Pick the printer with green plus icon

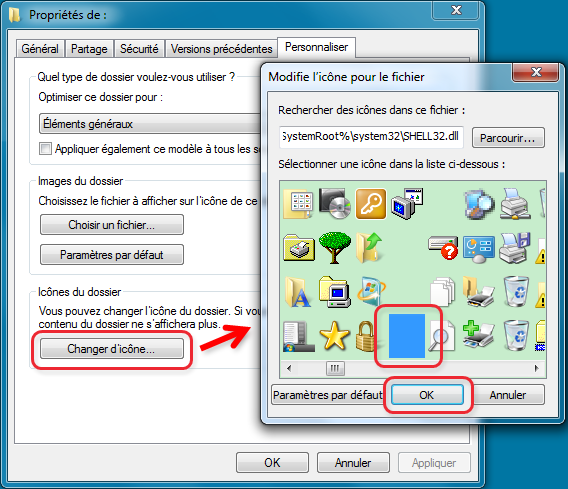[x=479, y=334]
